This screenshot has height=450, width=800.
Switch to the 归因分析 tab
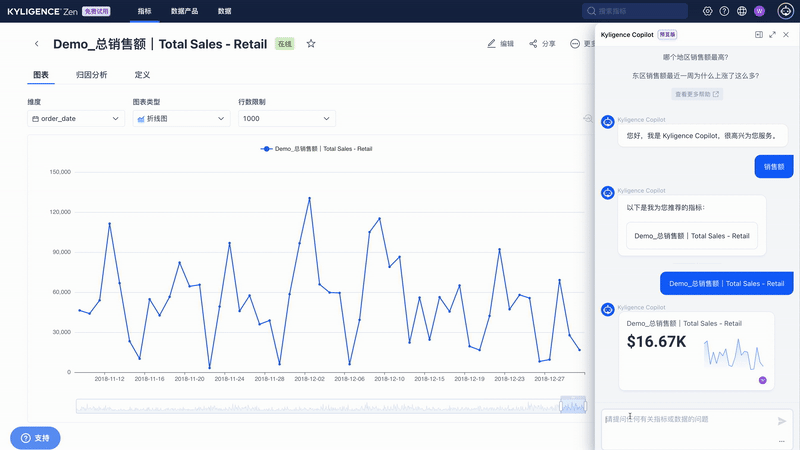point(91,75)
